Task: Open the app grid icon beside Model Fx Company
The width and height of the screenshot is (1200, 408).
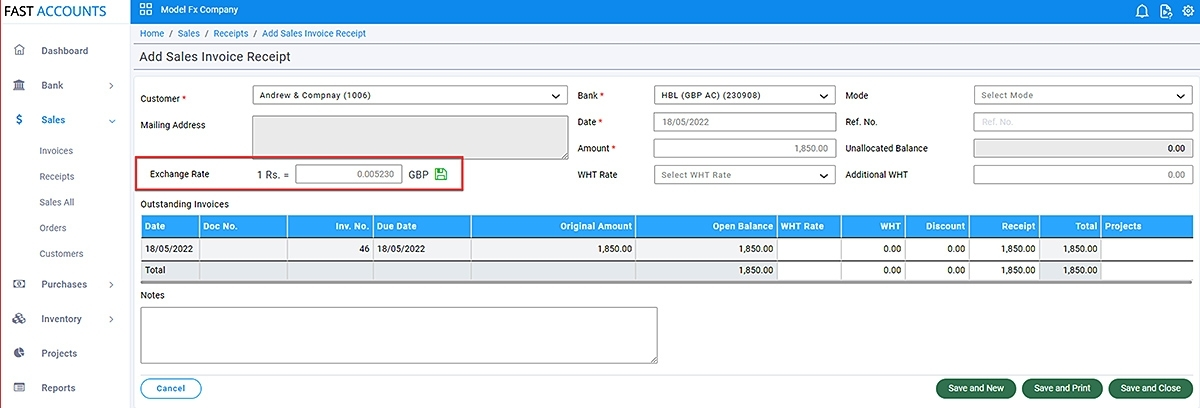Action: (x=146, y=10)
